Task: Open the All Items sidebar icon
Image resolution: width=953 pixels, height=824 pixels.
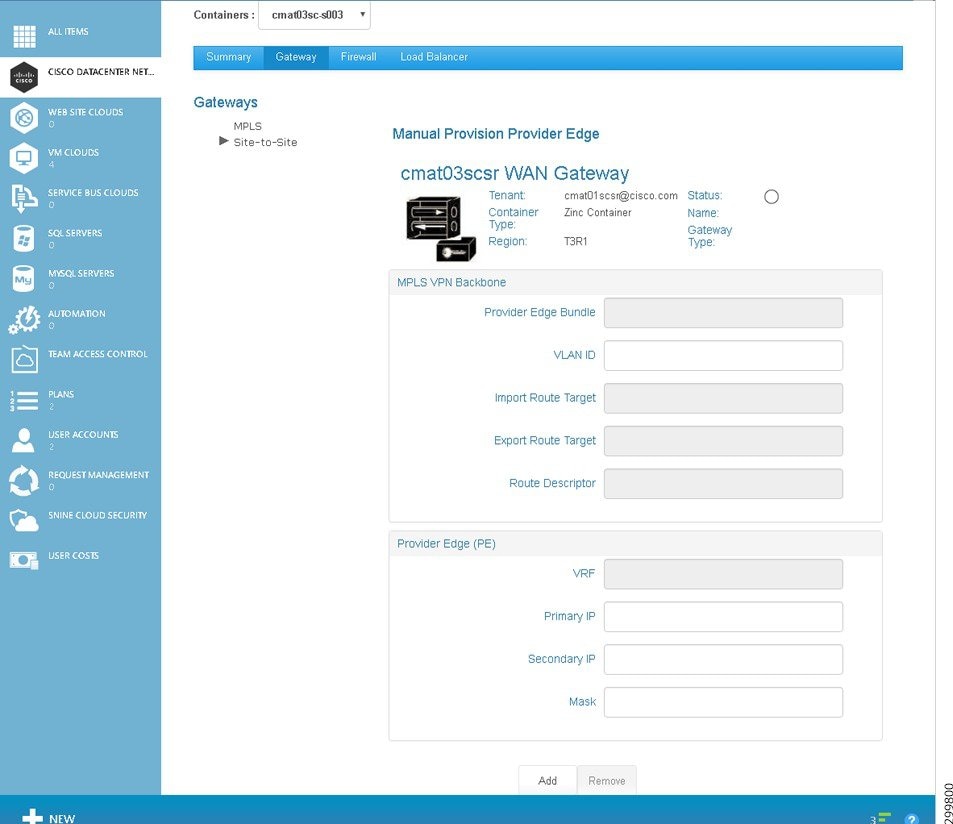Action: click(x=24, y=31)
